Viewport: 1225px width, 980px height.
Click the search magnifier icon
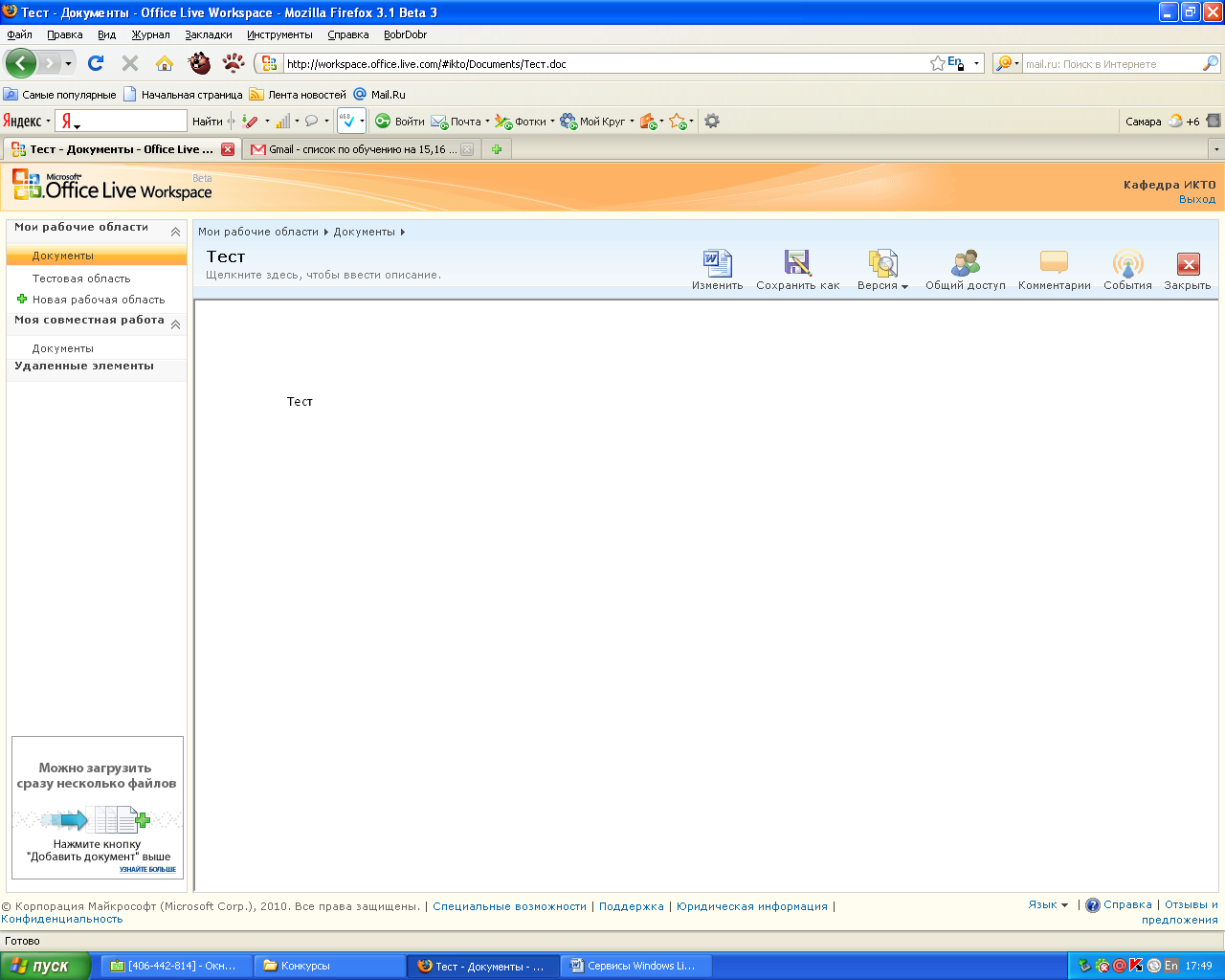tap(1211, 63)
